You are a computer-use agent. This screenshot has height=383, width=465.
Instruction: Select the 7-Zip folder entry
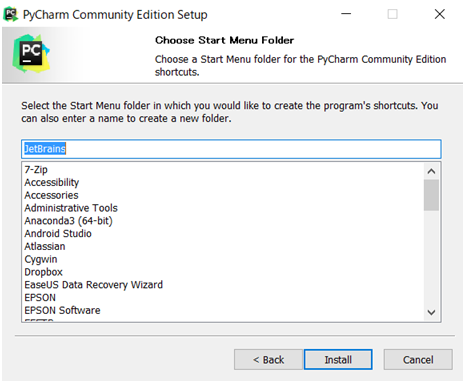[36, 170]
